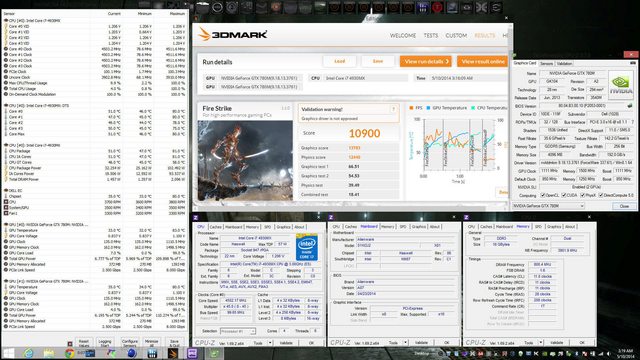Click the NVIDIA logo in GPU-Z

click(621, 84)
